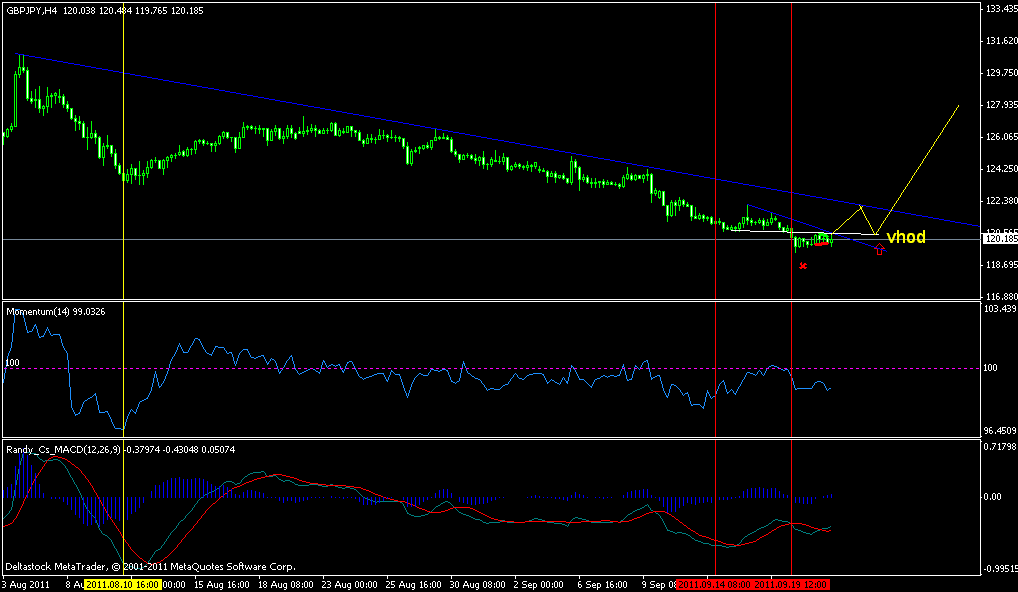Click the 127.935 price scale value
Image resolution: width=1018 pixels, height=592 pixels.
pyautogui.click(x=1000, y=105)
